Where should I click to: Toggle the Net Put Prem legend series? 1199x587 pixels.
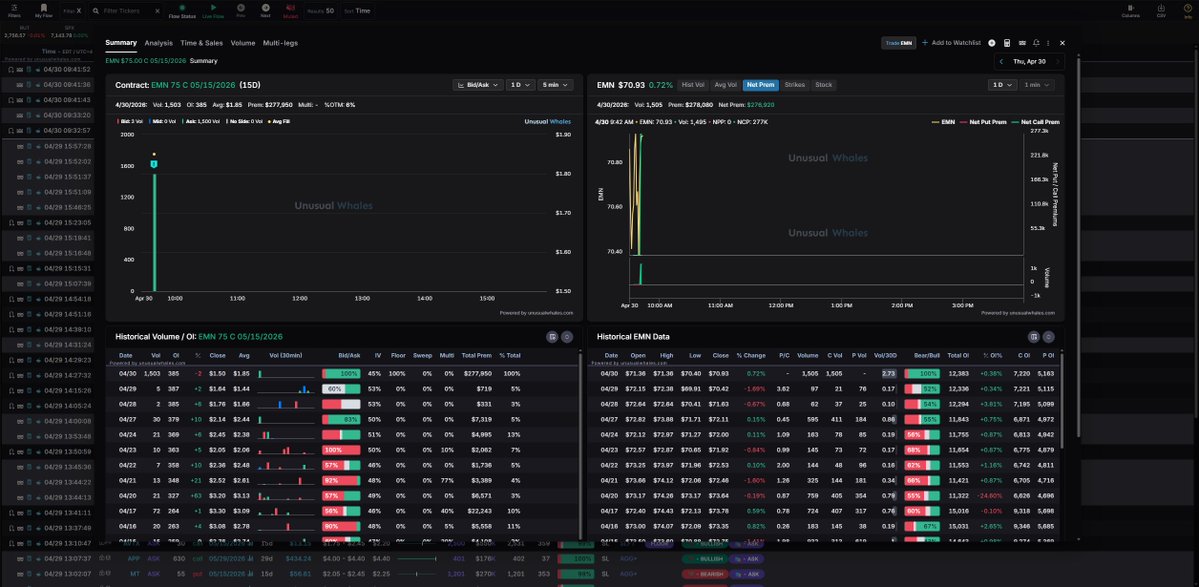pyautogui.click(x=983, y=122)
